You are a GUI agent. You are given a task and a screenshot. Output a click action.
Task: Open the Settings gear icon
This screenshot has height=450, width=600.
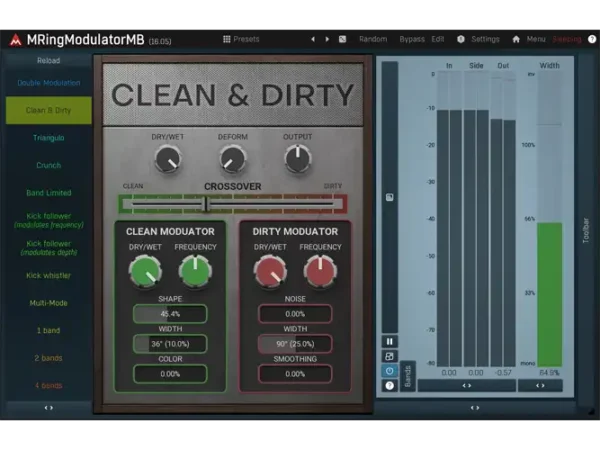pos(461,39)
